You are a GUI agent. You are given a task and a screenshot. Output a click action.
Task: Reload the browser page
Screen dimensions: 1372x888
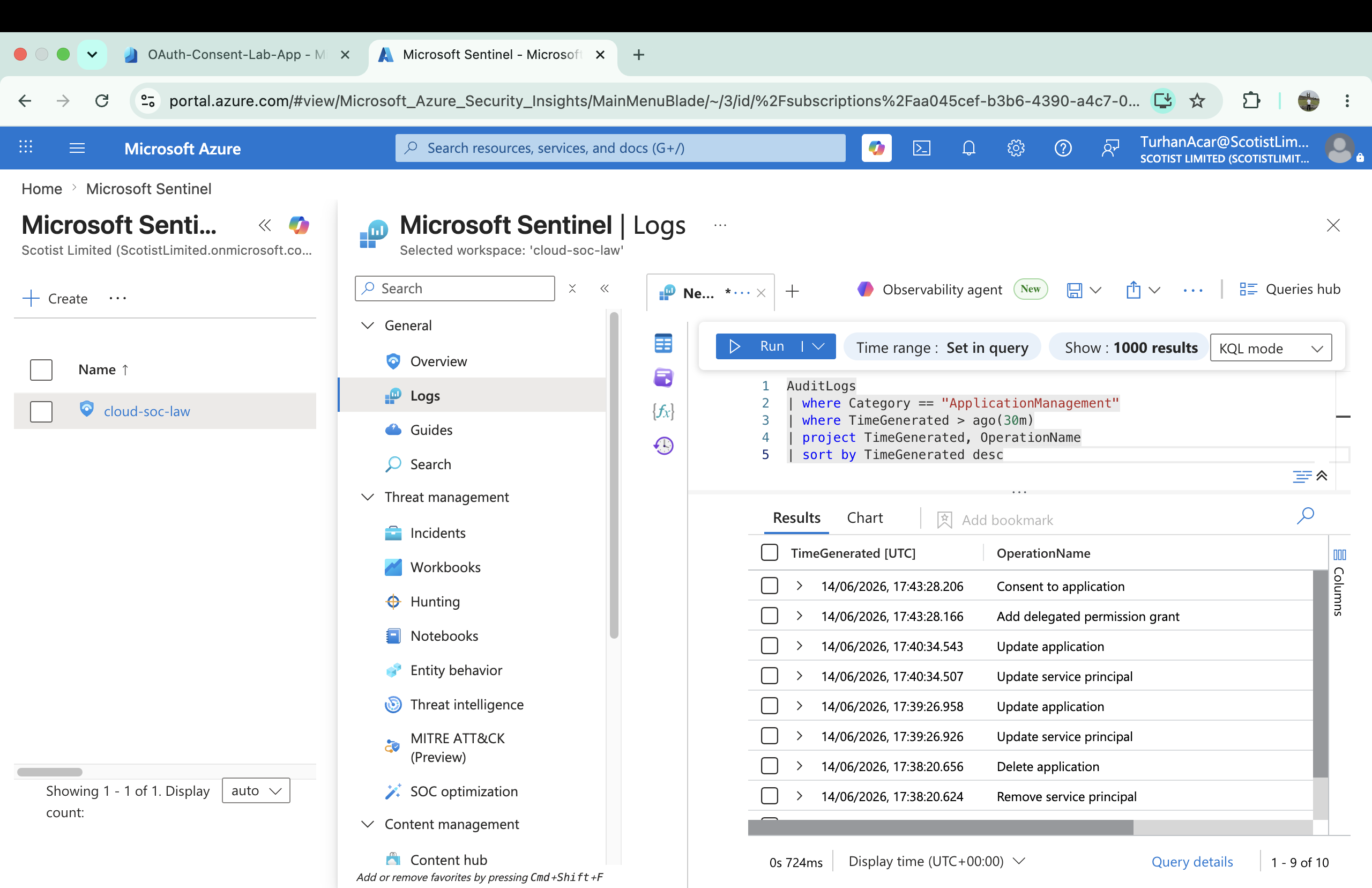pyautogui.click(x=102, y=101)
